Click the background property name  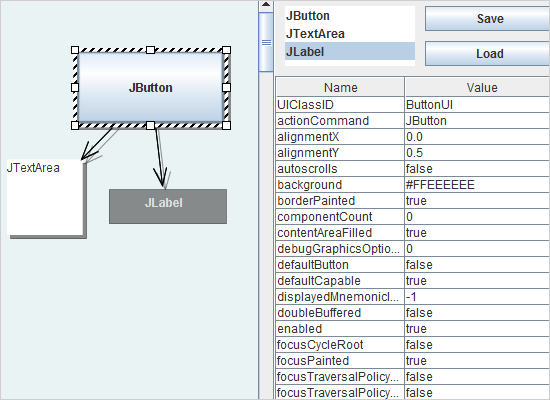pyautogui.click(x=340, y=185)
